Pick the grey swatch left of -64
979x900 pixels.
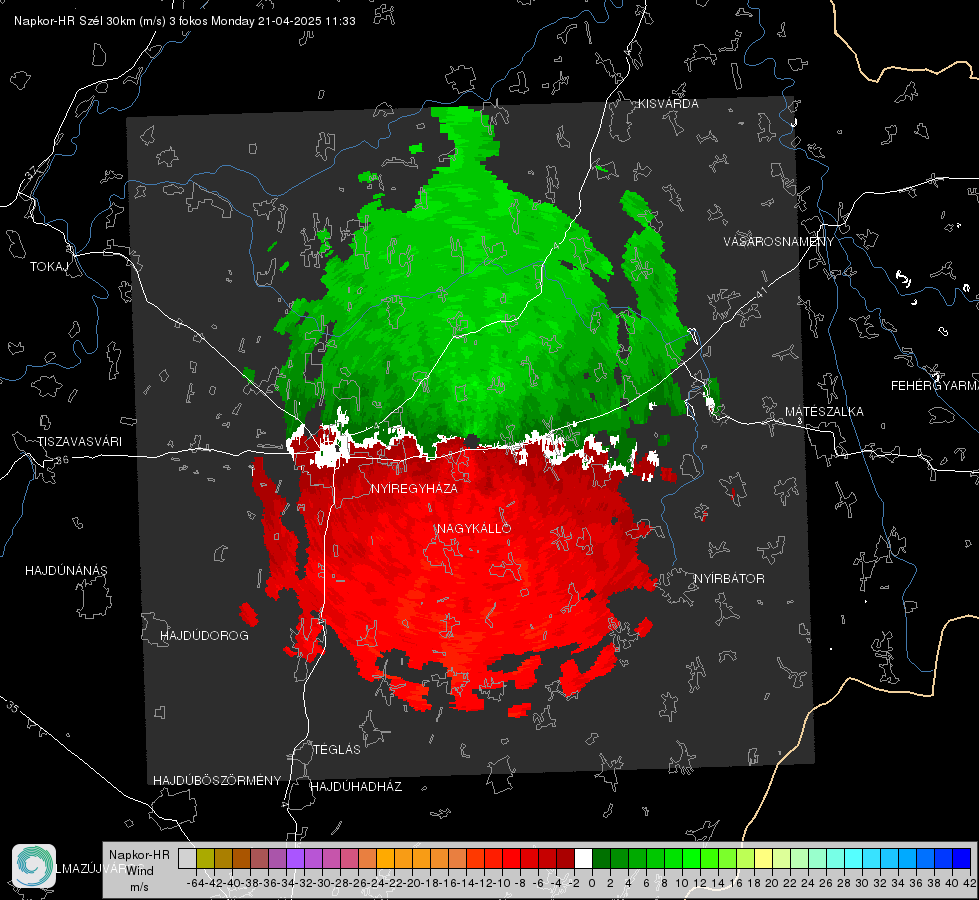[187, 858]
